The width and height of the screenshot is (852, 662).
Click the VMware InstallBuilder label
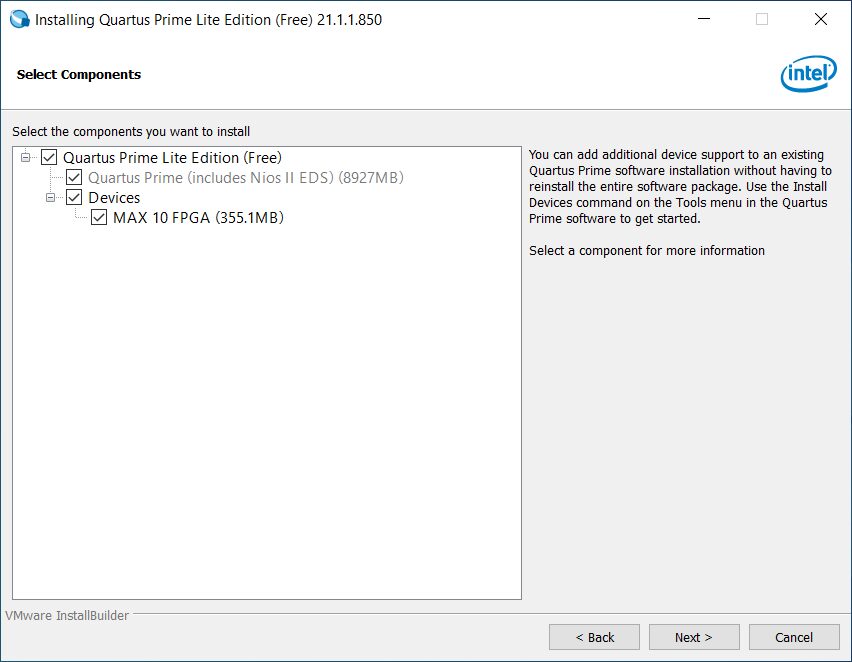pyautogui.click(x=67, y=615)
